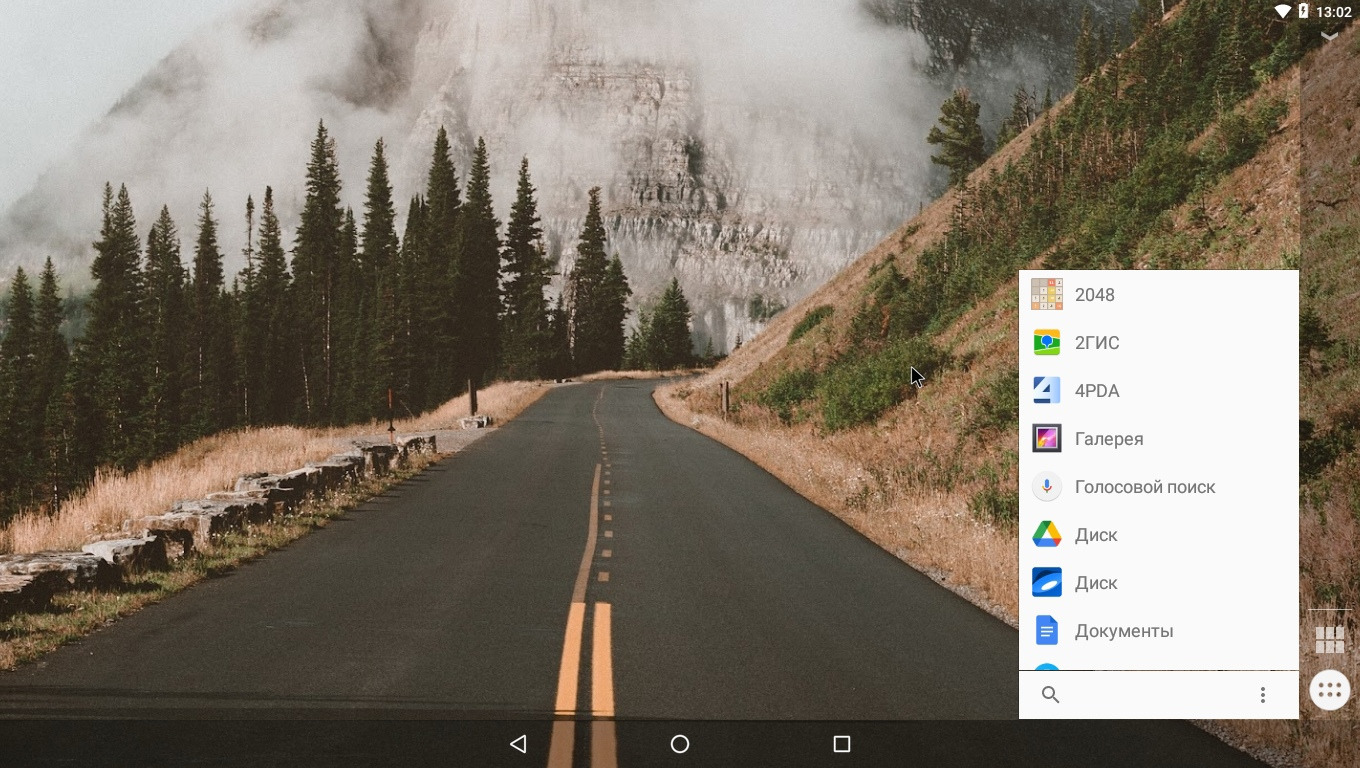Start the 4PDA app
This screenshot has width=1360, height=768.
pyautogui.click(x=1158, y=391)
